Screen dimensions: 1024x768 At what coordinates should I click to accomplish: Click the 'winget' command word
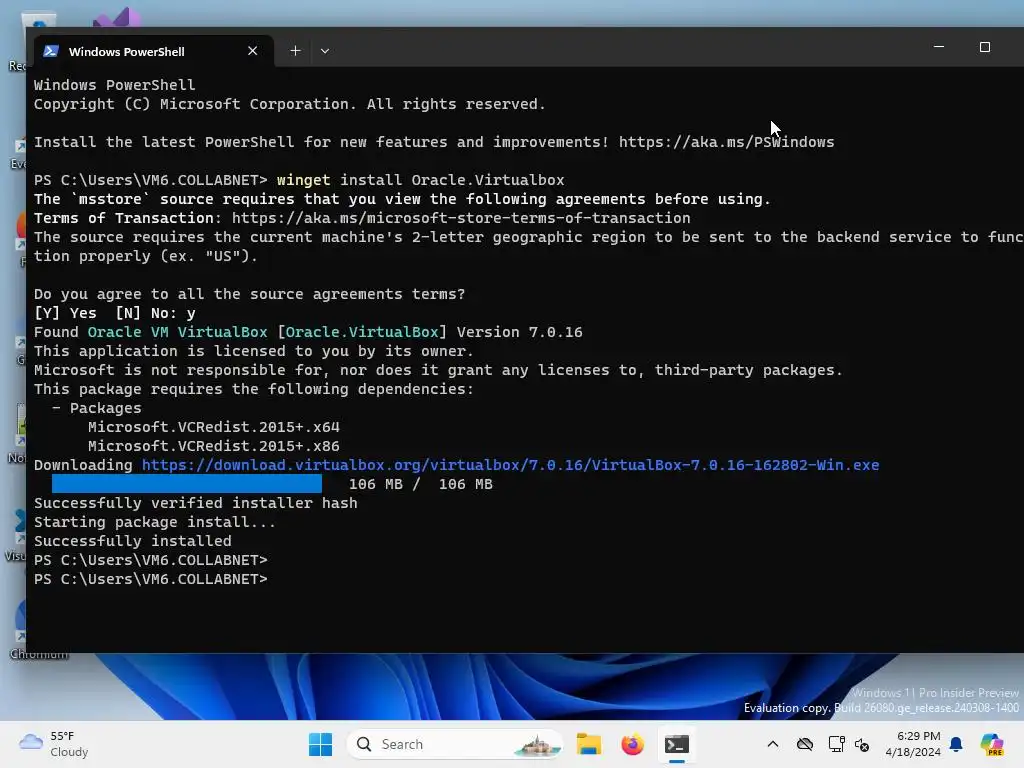coord(304,180)
